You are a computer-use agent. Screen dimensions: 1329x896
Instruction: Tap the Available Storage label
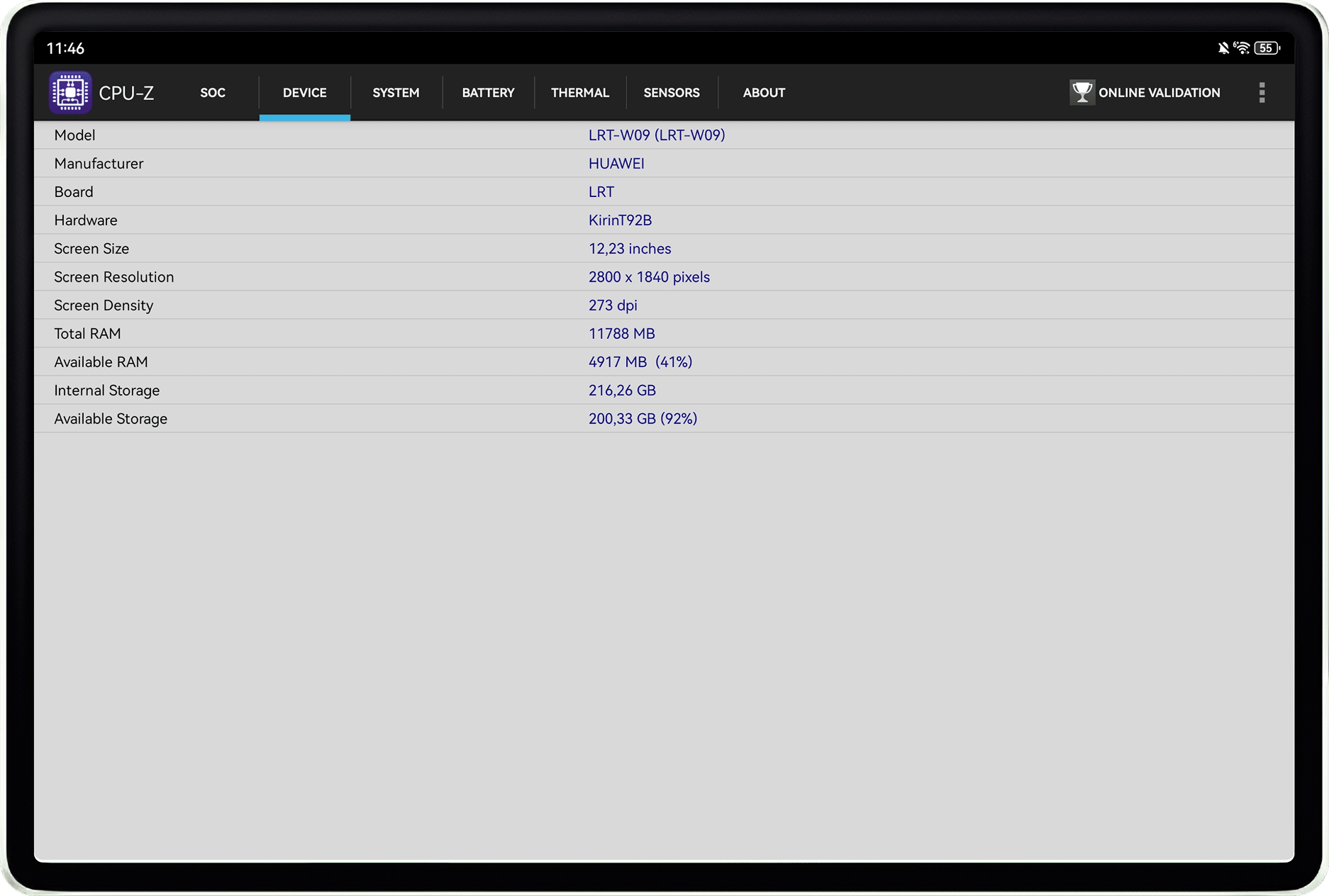(x=111, y=419)
